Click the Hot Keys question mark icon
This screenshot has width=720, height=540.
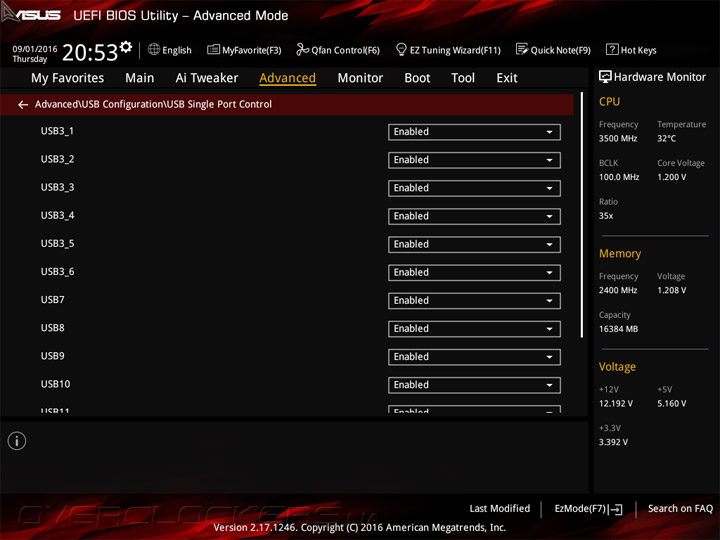pos(612,49)
